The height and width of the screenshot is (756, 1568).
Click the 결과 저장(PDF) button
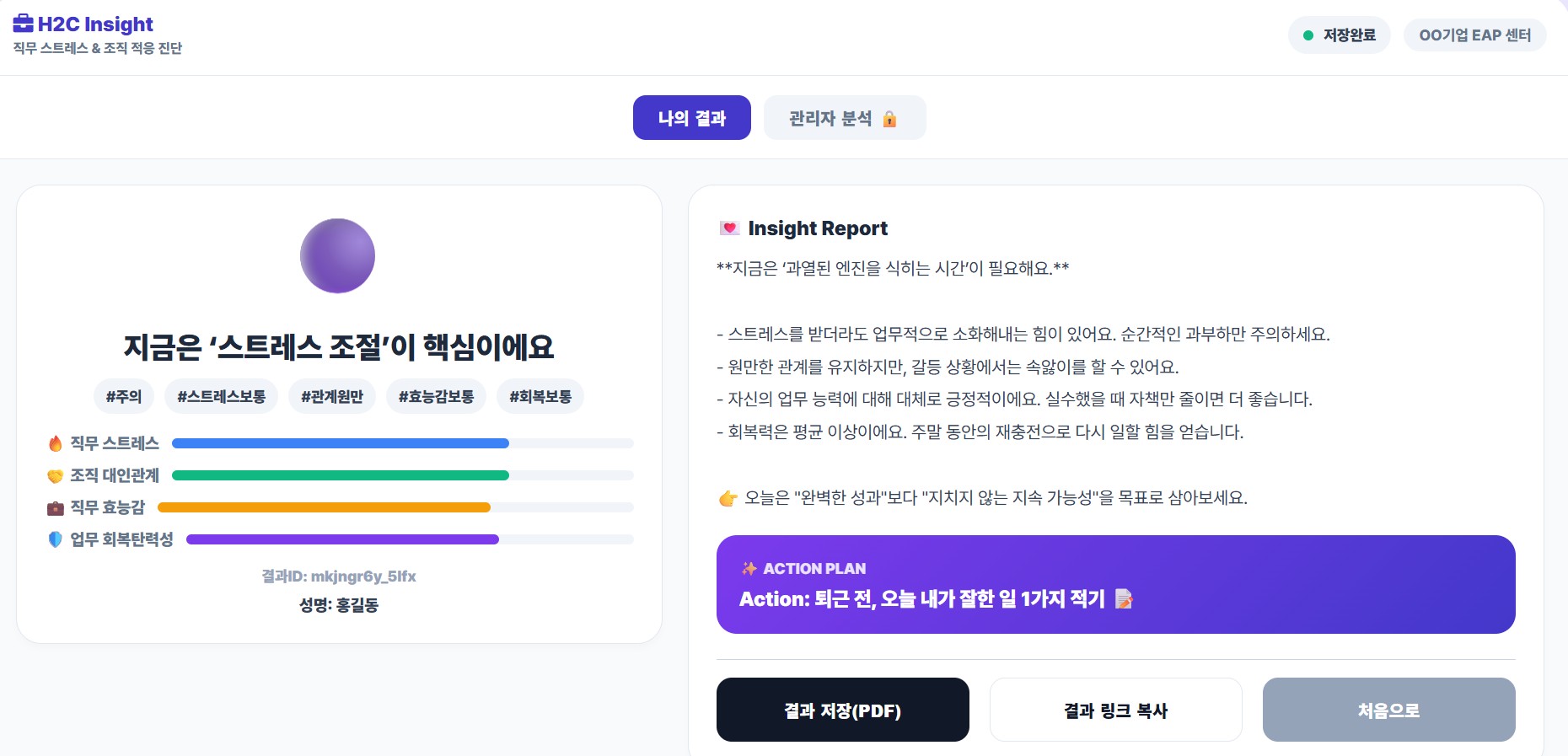842,710
